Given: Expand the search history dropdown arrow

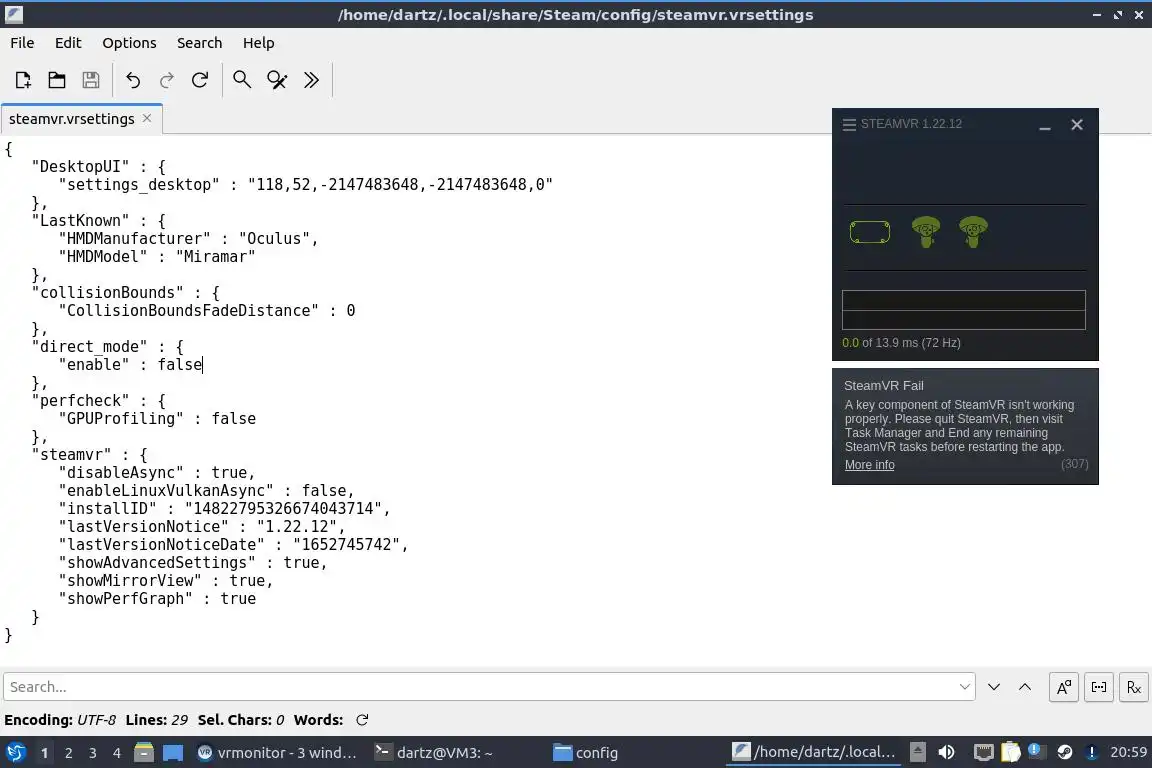Looking at the screenshot, I should pos(965,686).
